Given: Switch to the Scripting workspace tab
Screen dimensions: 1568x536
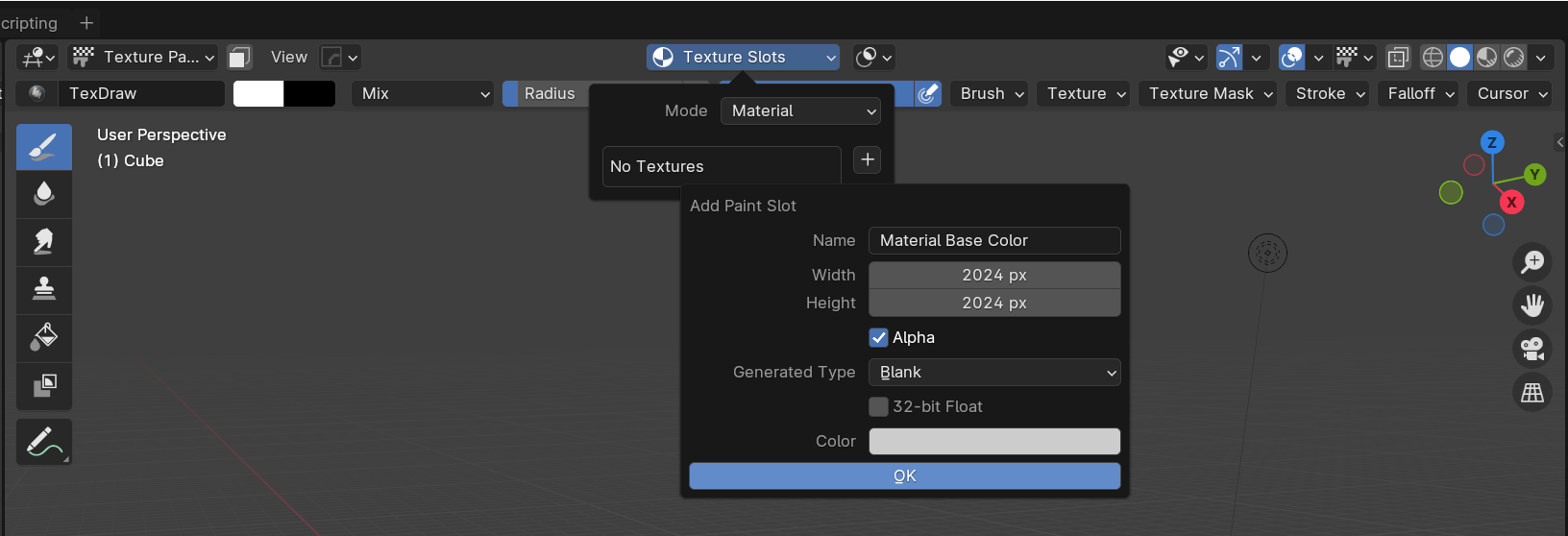Looking at the screenshot, I should (29, 23).
